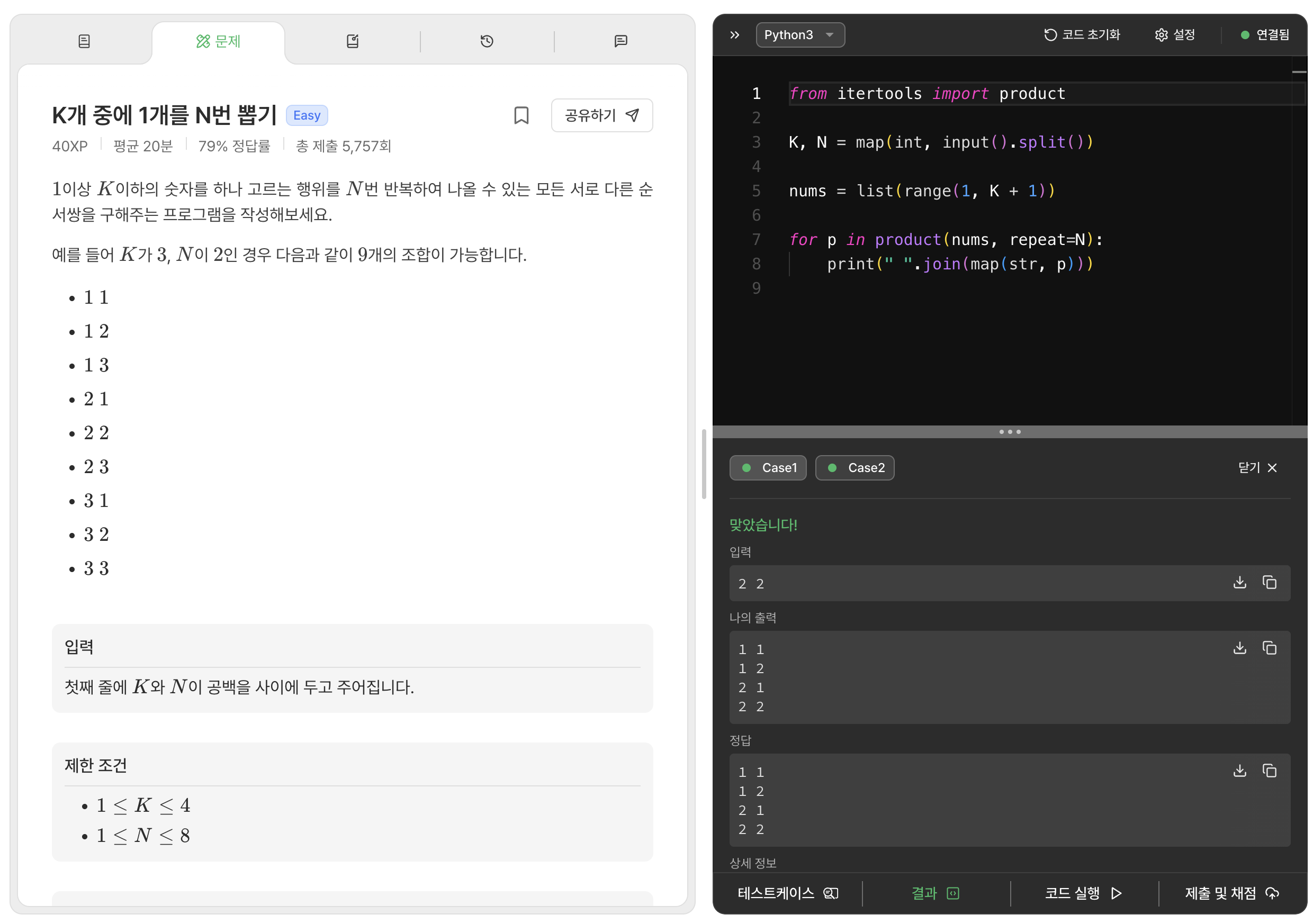Copy the 정답 expected answer

point(1270,771)
